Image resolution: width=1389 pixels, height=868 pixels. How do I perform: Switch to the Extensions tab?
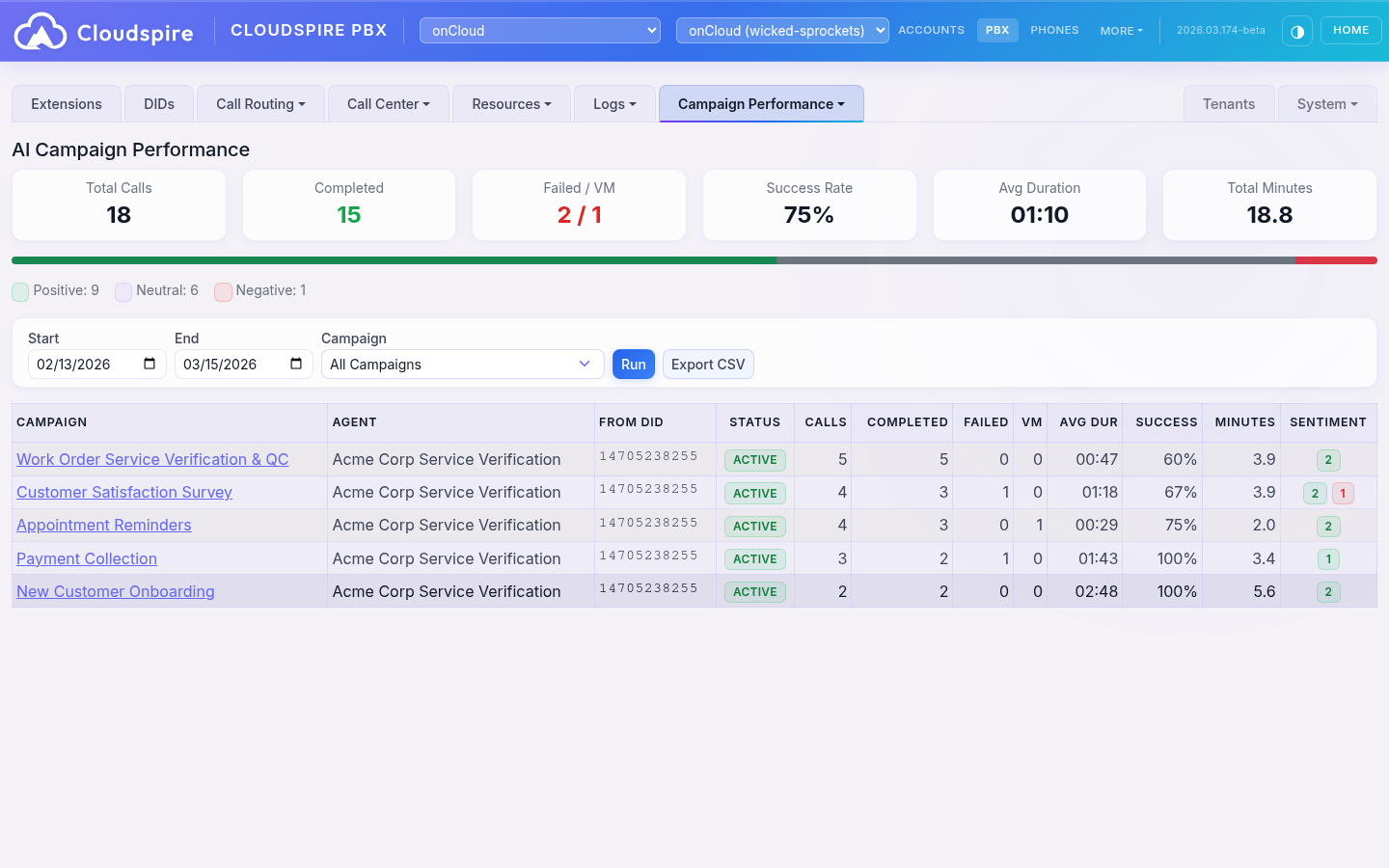66,103
